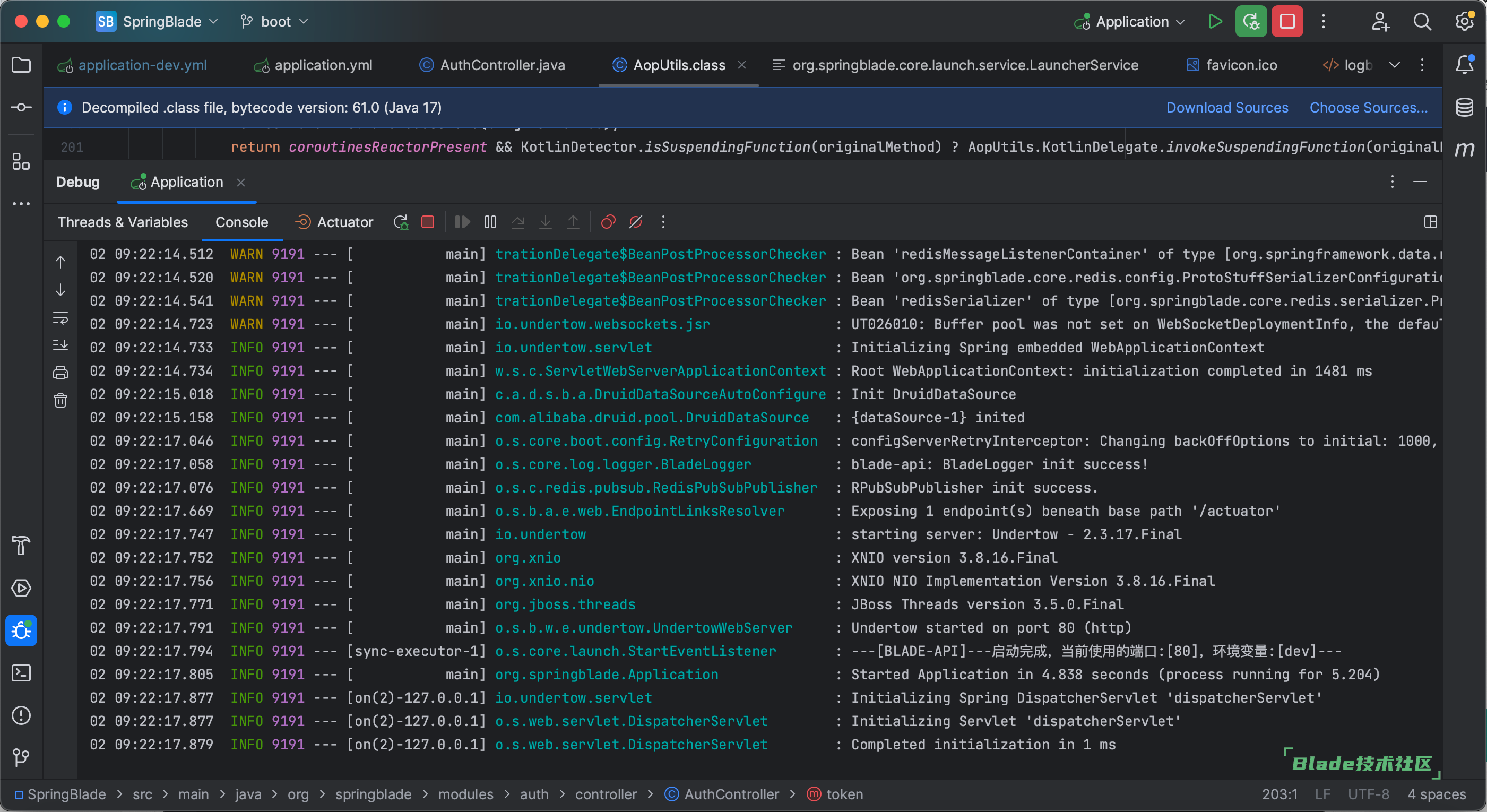
Task: Click LF line separator in status bar
Action: (x=1323, y=794)
